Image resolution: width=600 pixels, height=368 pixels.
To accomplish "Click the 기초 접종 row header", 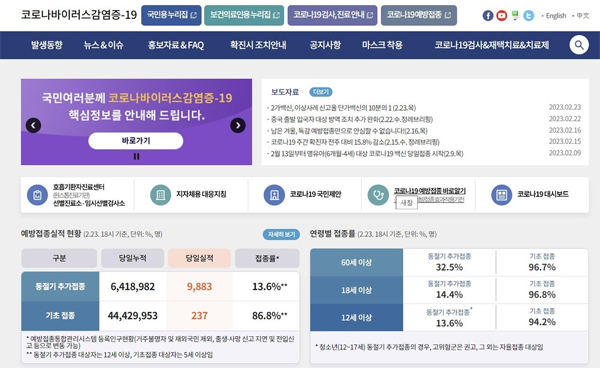I will [60, 316].
